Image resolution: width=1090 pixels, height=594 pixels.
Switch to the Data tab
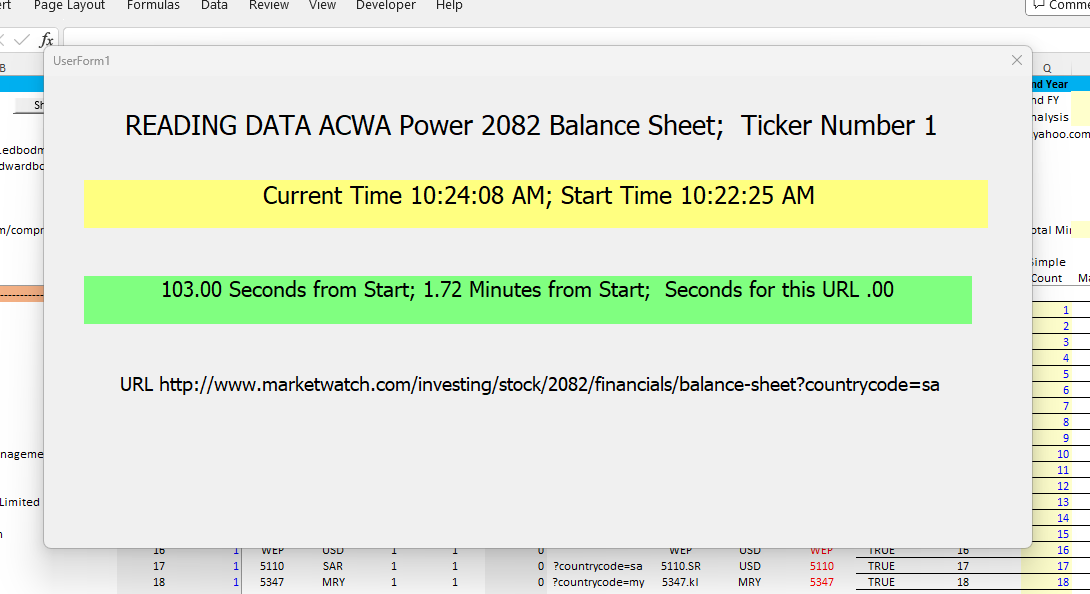pos(214,6)
